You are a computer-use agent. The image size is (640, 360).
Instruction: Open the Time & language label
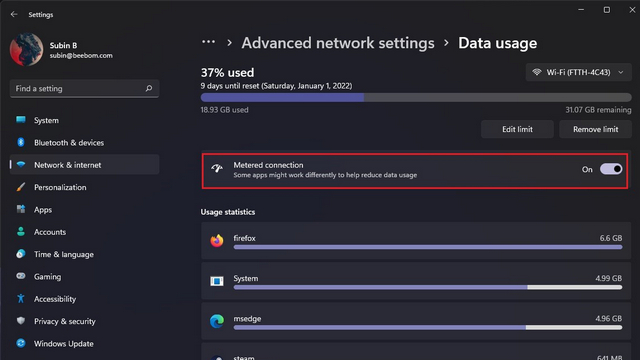[64, 254]
